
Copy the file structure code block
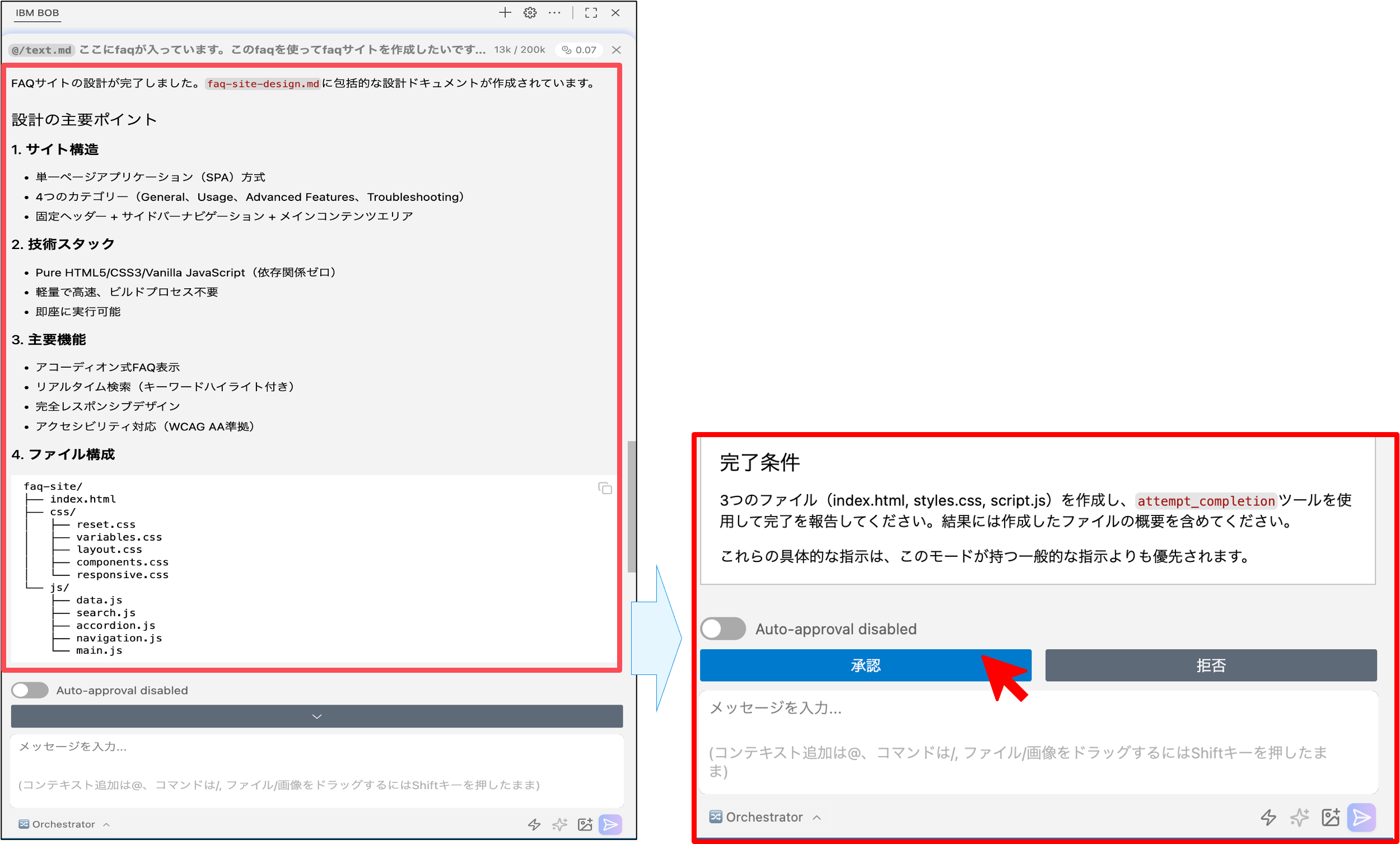coord(605,488)
